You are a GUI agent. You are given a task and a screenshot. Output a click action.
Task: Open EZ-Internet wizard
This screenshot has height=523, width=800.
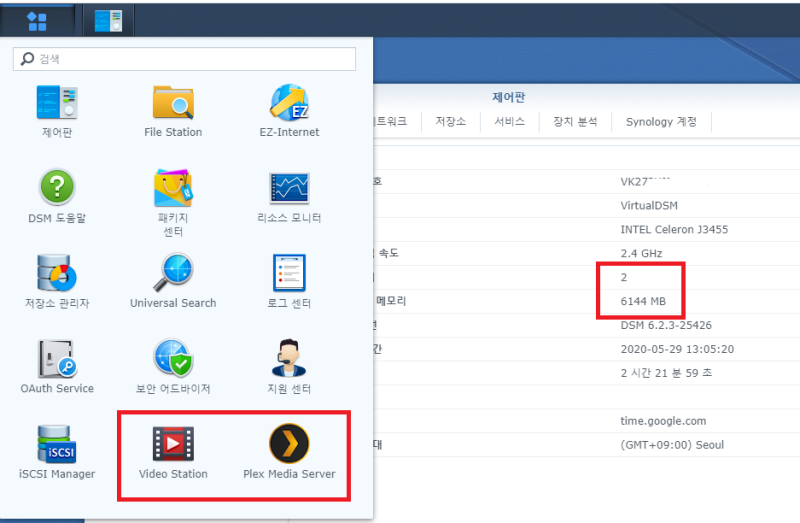pos(289,112)
